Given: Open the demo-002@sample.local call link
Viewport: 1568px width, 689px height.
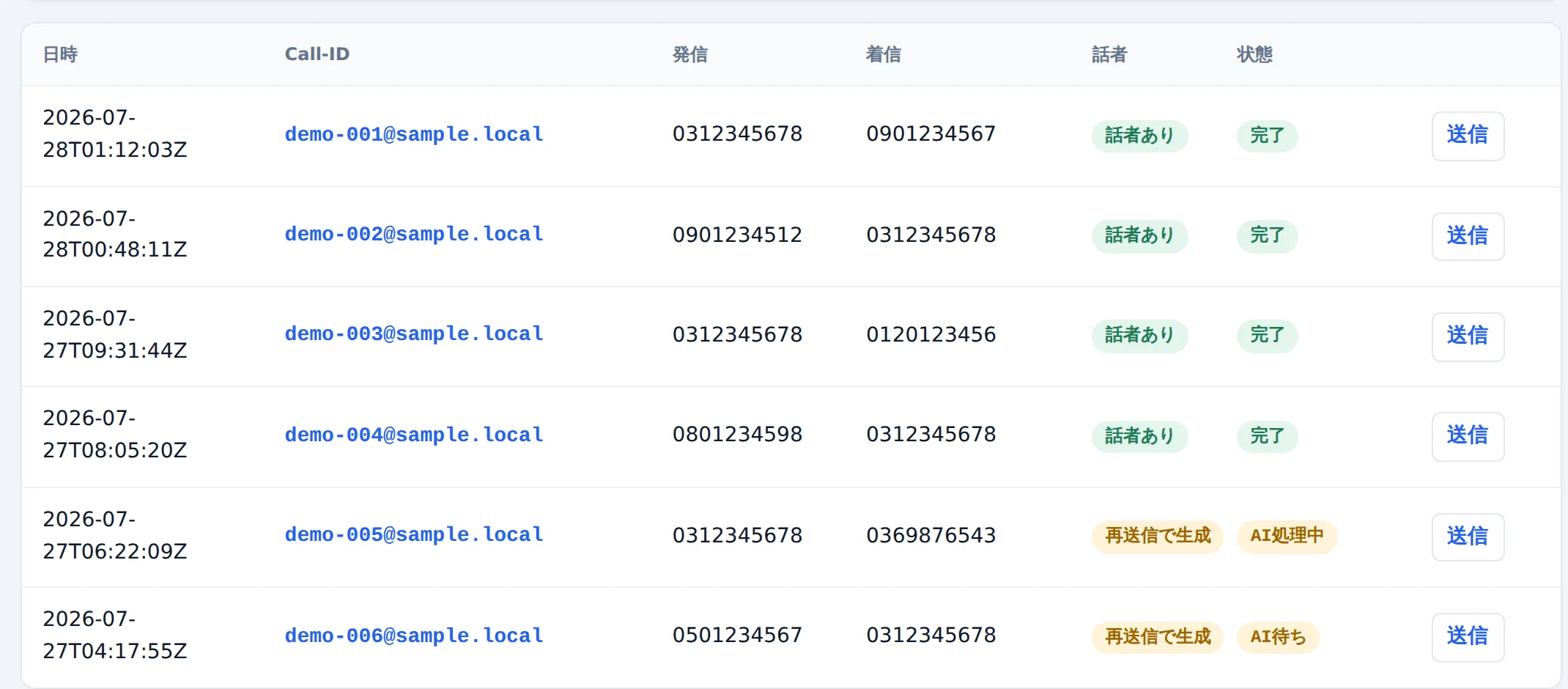Looking at the screenshot, I should click(x=414, y=235).
